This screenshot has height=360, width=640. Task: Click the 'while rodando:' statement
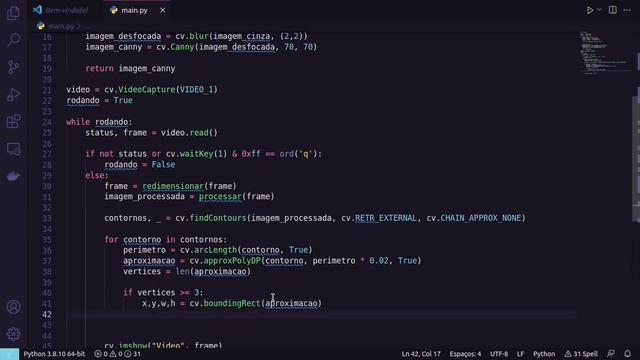pyautogui.click(x=99, y=122)
